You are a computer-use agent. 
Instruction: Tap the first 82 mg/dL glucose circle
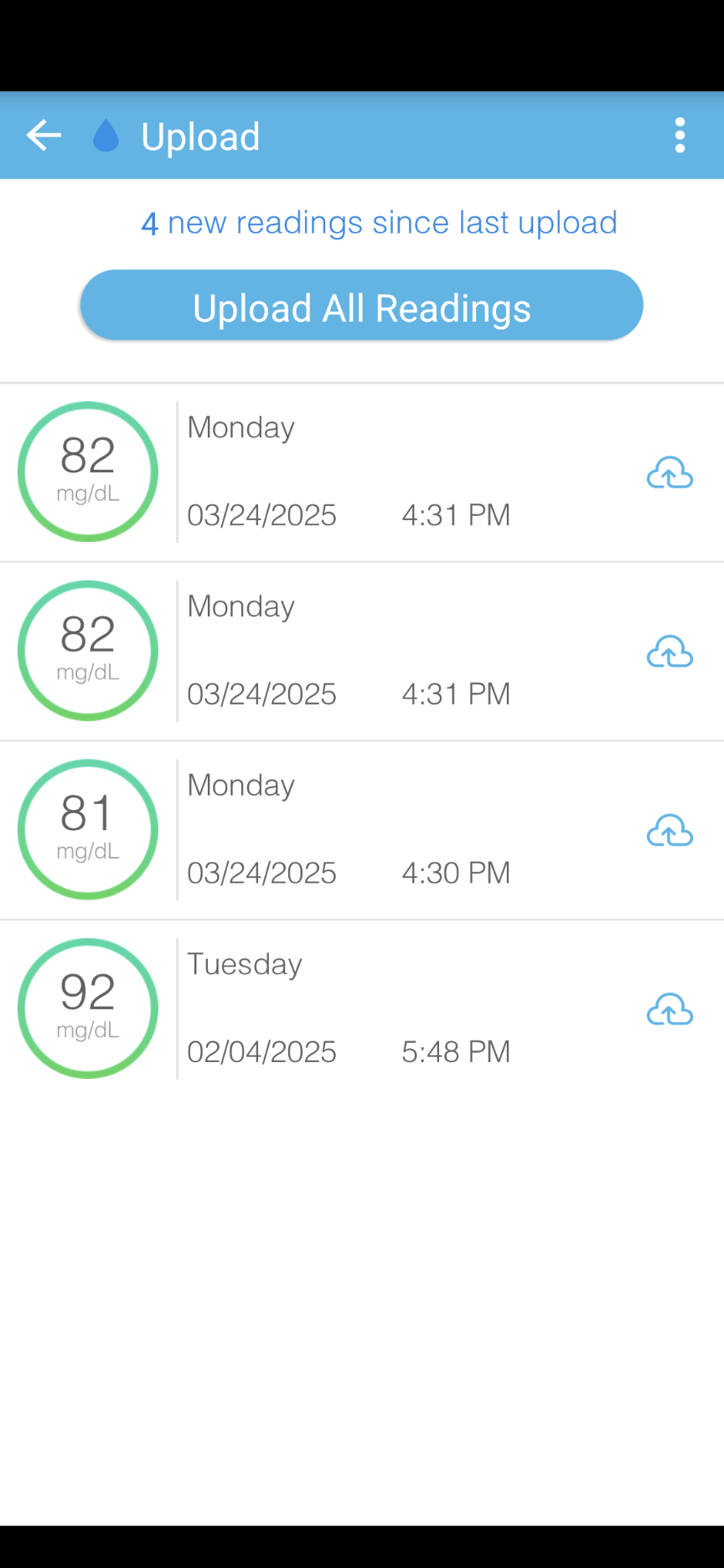(88, 472)
